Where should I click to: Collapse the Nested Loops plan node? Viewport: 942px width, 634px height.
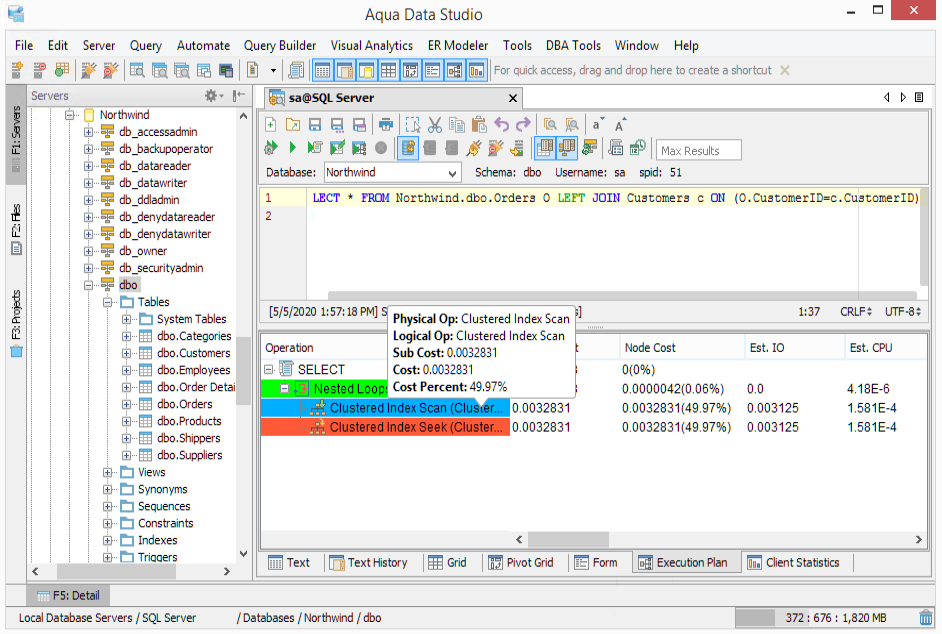[x=286, y=388]
